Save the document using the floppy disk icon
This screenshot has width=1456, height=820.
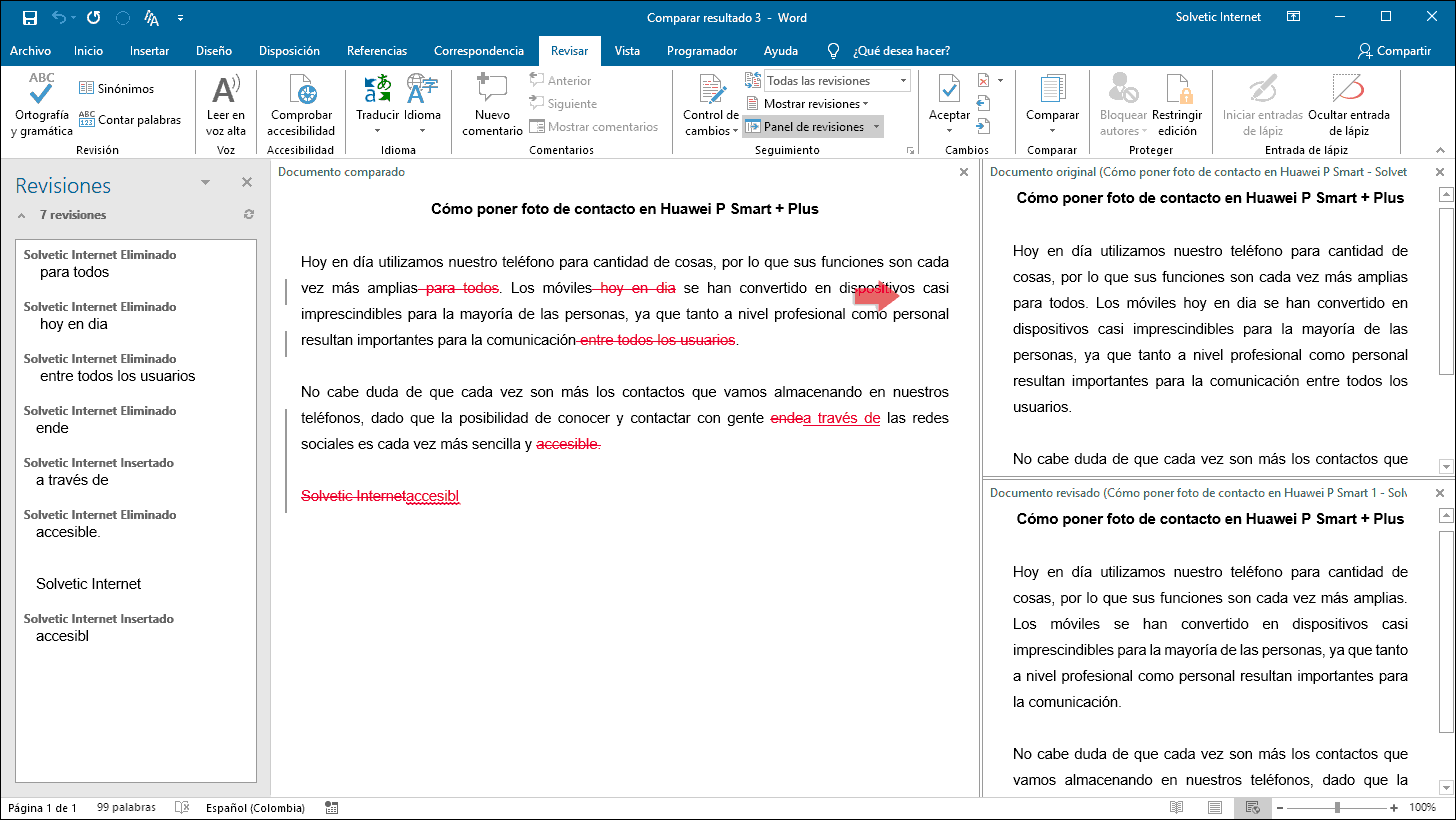(29, 17)
